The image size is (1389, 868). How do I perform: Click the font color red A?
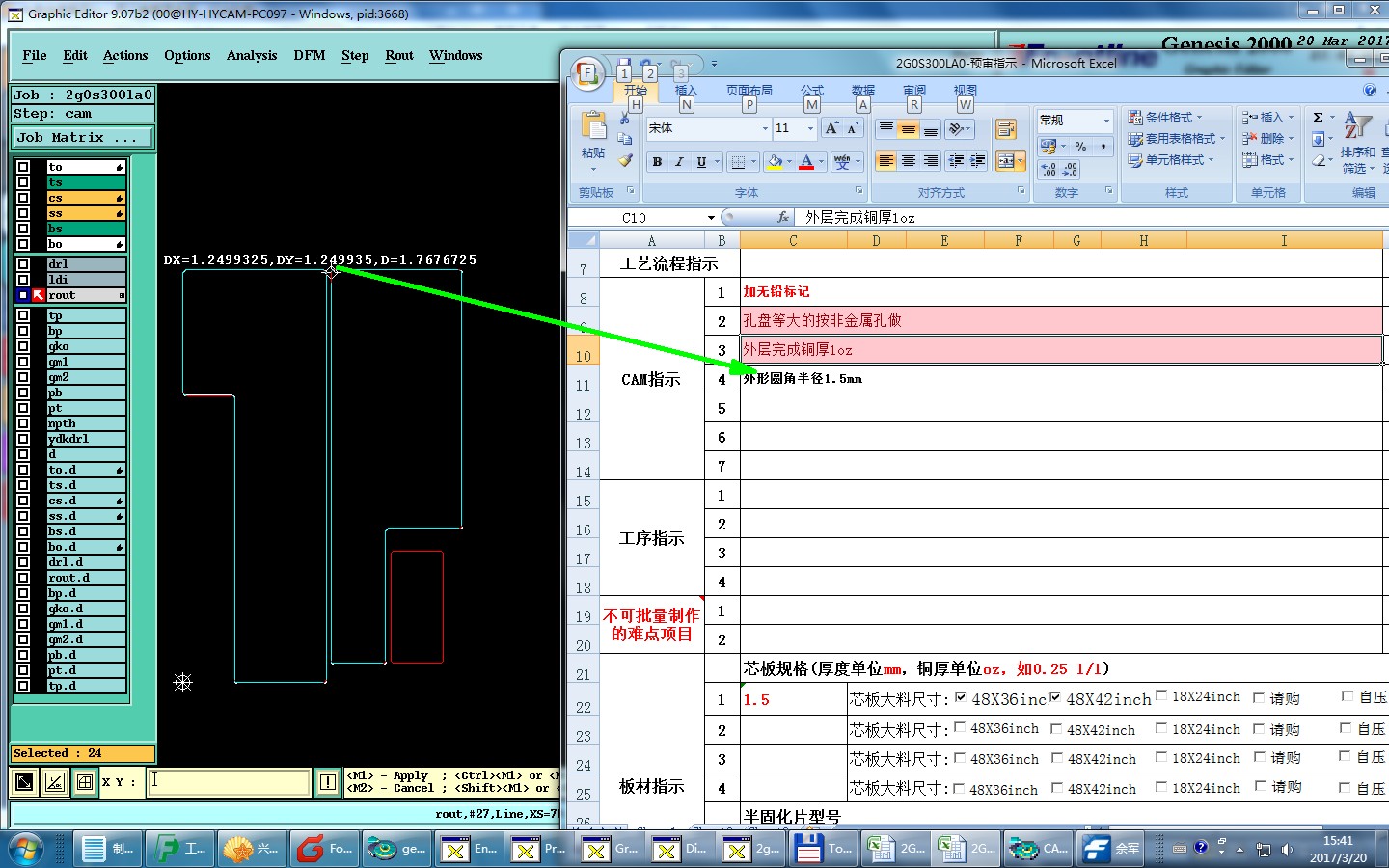[x=807, y=162]
